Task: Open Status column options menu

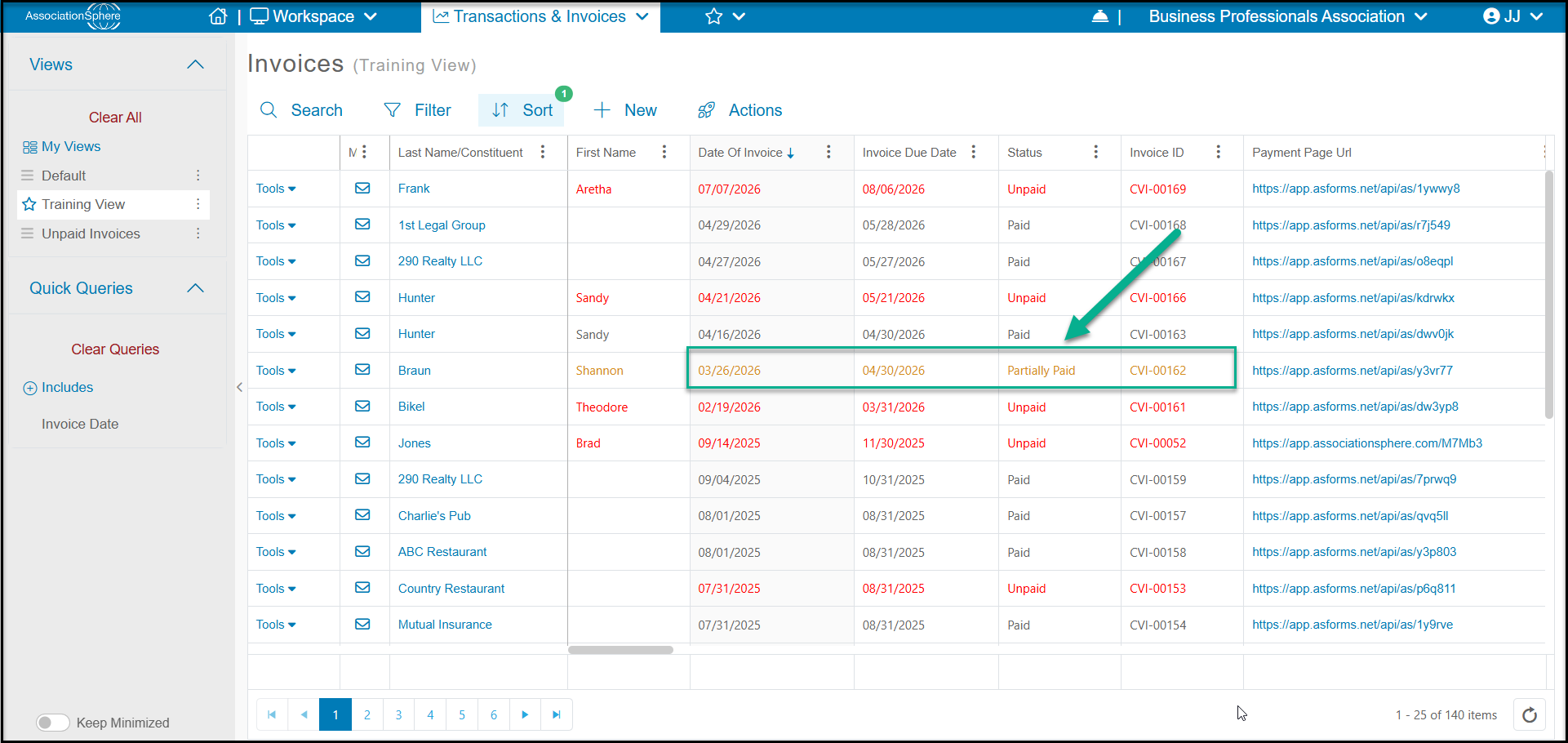Action: coord(1095,152)
